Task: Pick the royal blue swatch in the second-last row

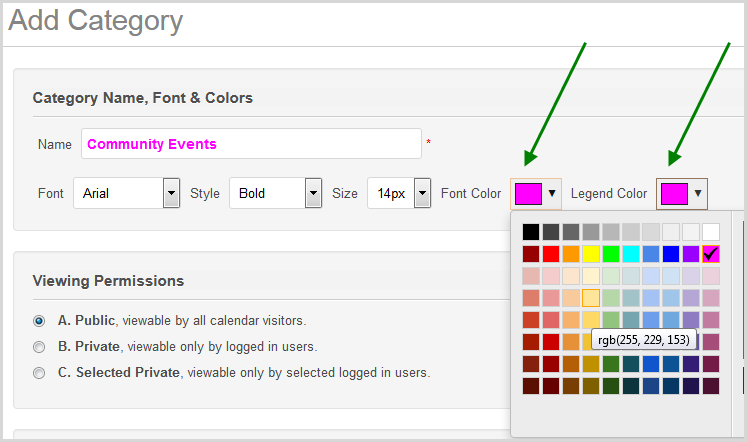Action: click(x=651, y=363)
